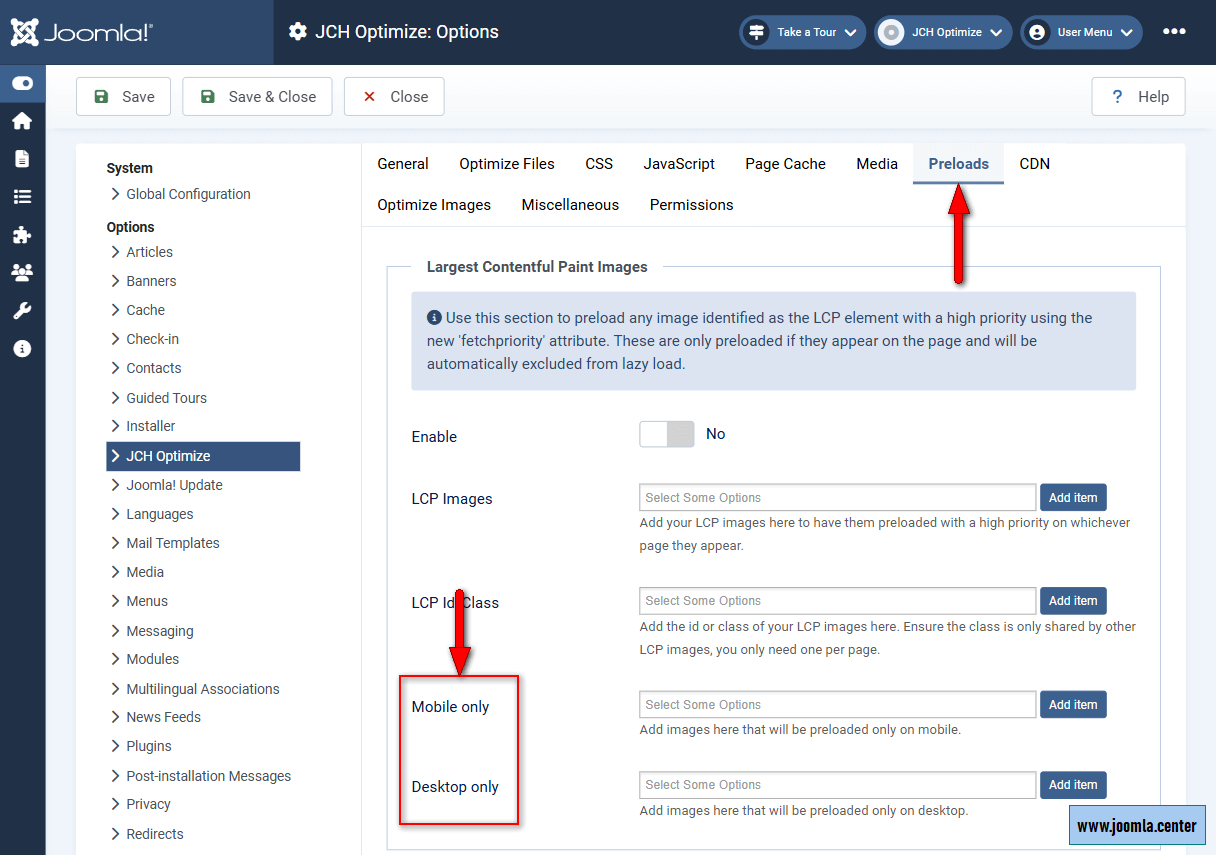Screen dimensions: 1216x855
Task: Switch to the Page Cache tab
Action: pos(785,164)
